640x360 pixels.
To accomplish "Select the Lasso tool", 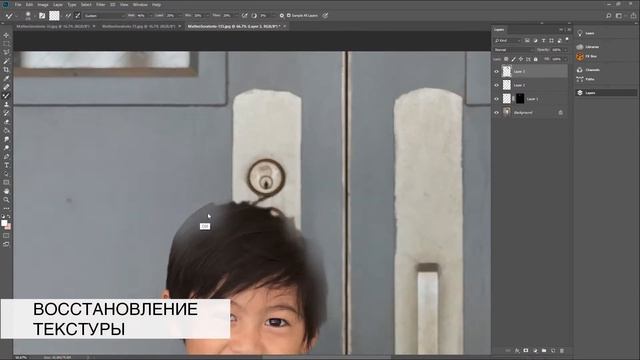I will coord(6,52).
